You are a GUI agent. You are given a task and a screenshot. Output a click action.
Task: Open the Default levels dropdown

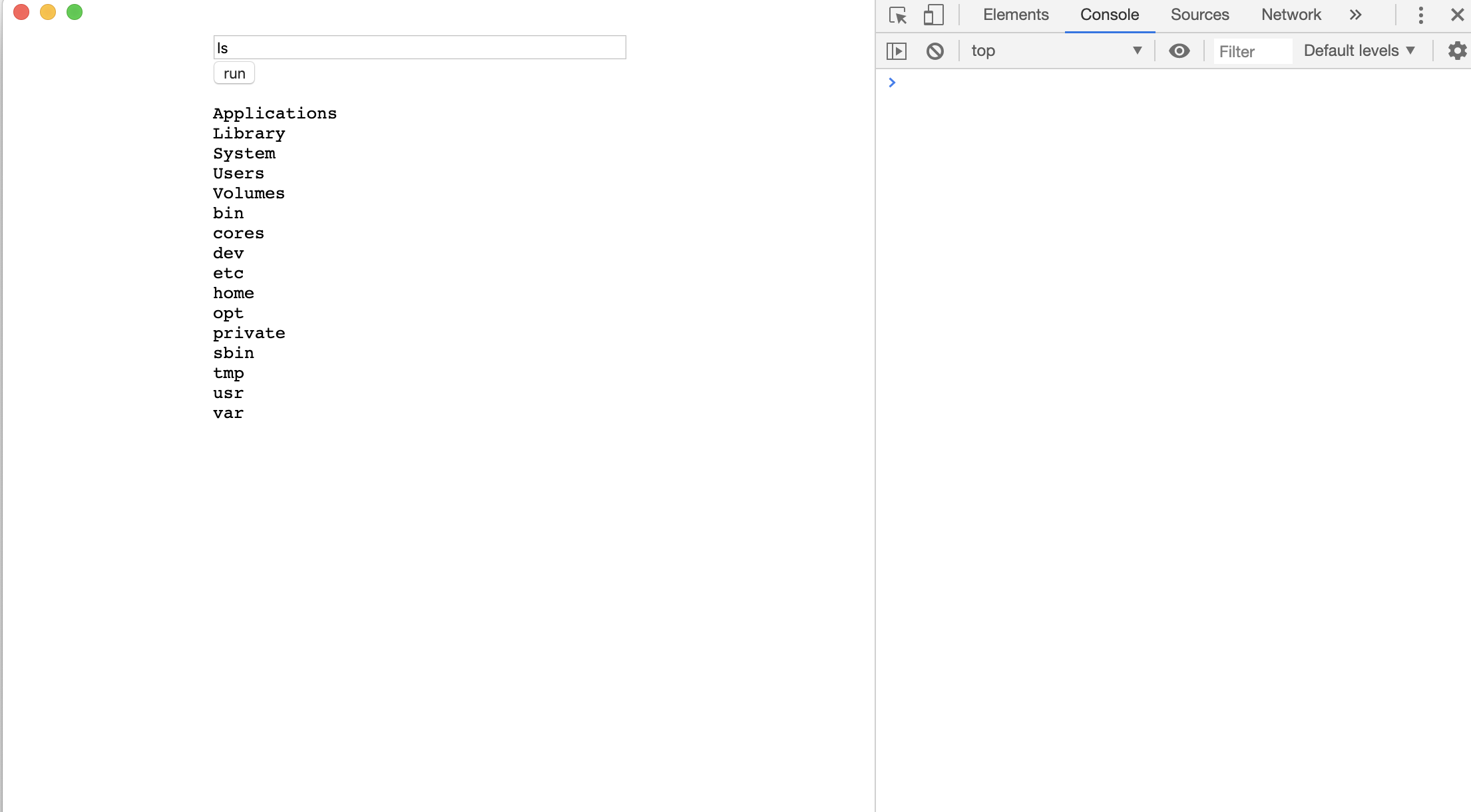pos(1359,51)
